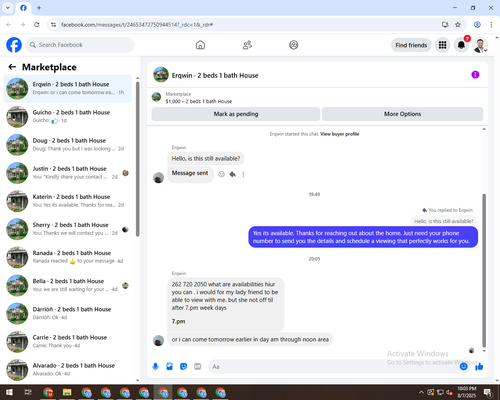Show hidden system tray icons

pyautogui.click(x=421, y=392)
